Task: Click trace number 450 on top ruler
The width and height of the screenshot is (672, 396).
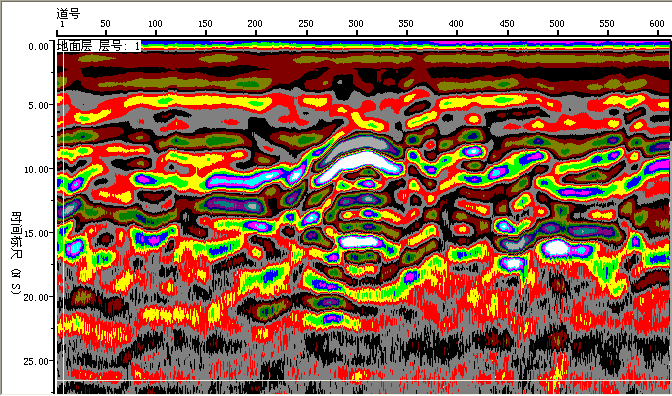Action: pos(507,24)
